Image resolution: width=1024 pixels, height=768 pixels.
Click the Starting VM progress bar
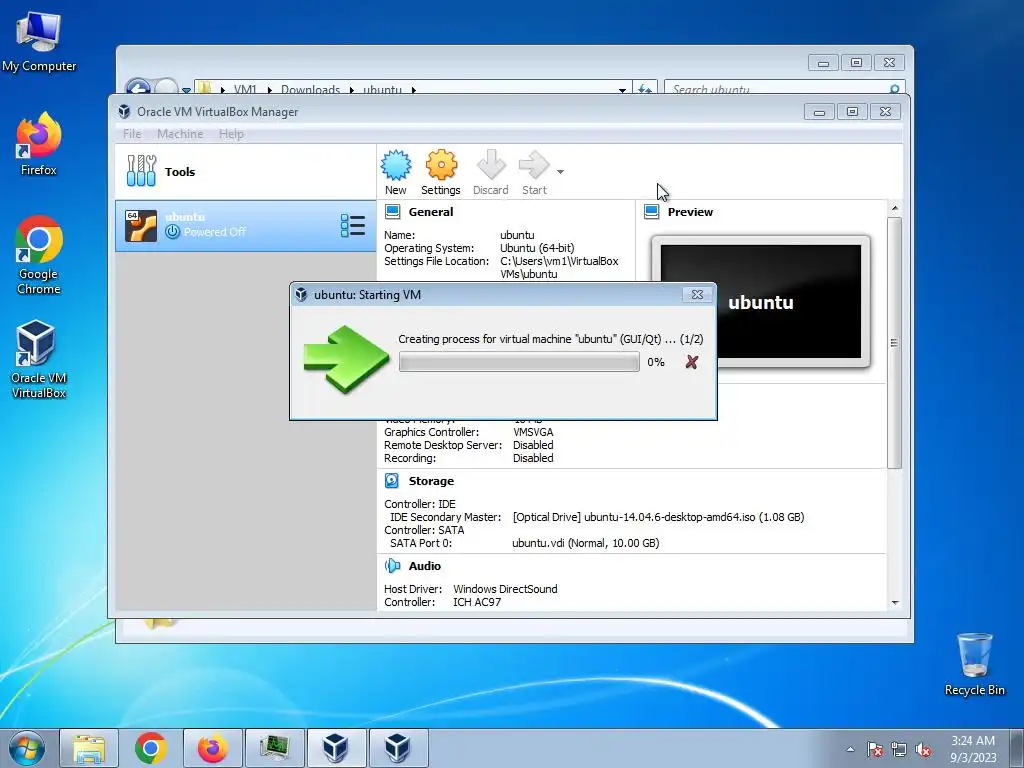(519, 362)
